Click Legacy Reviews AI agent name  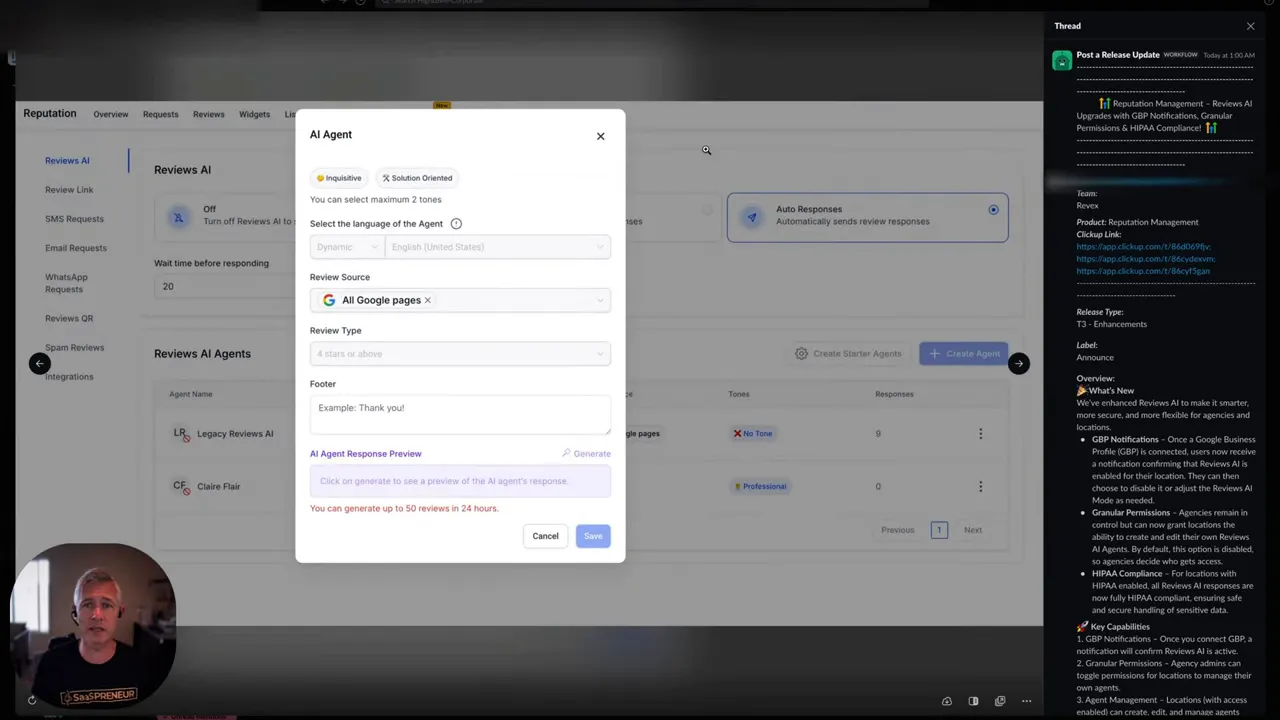[235, 434]
